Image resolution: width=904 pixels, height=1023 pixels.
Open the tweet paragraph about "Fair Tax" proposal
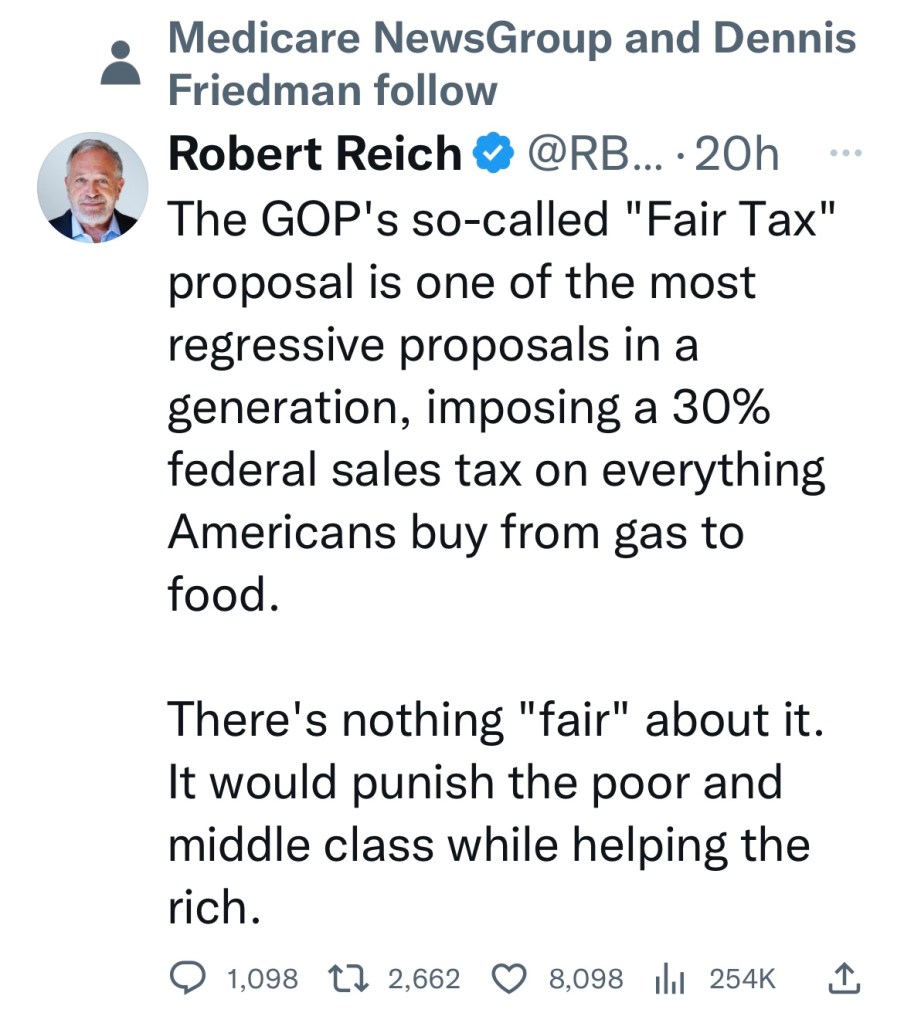(x=495, y=405)
